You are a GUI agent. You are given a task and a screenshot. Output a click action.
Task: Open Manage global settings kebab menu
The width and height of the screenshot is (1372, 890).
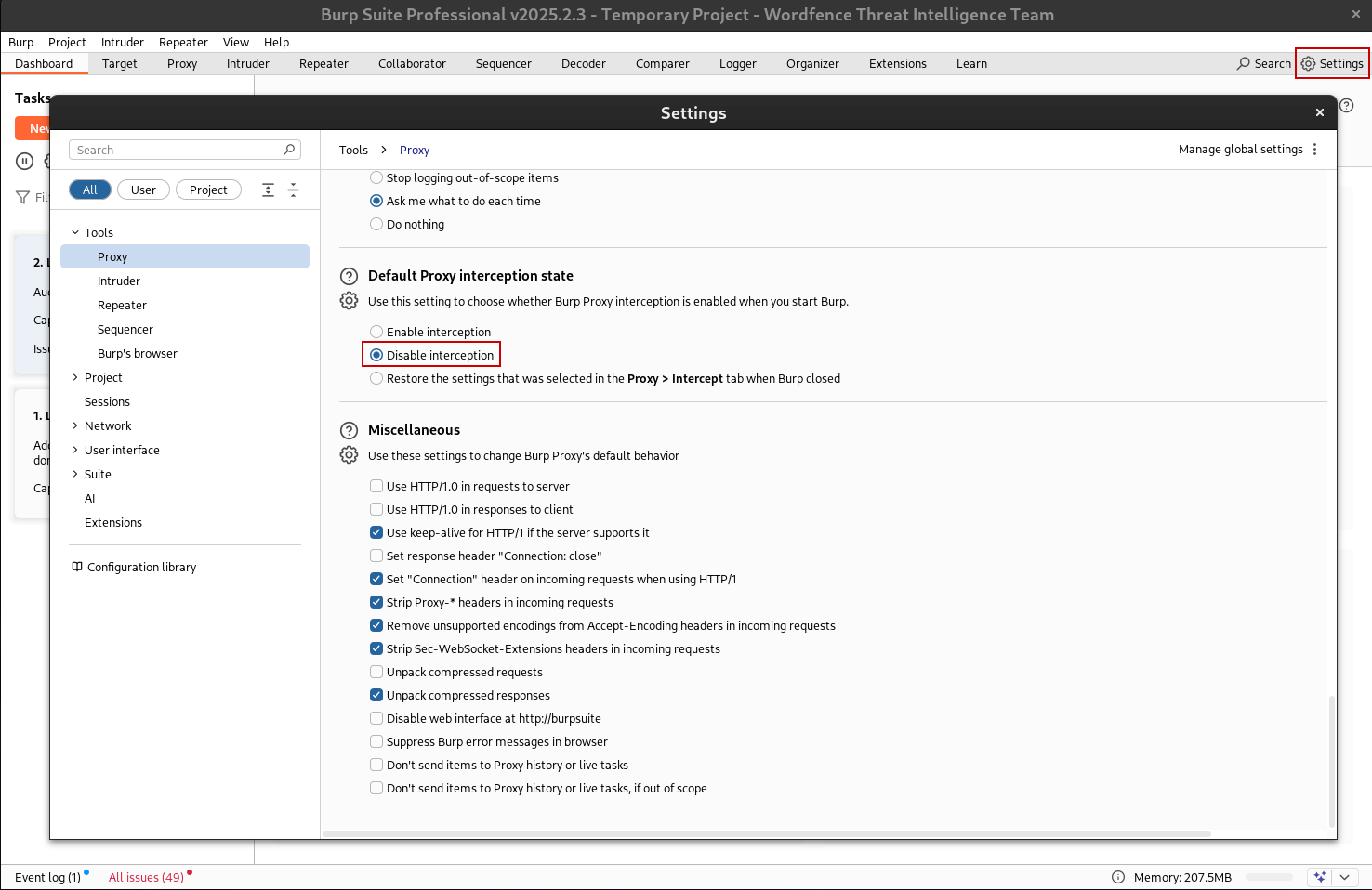tap(1314, 150)
